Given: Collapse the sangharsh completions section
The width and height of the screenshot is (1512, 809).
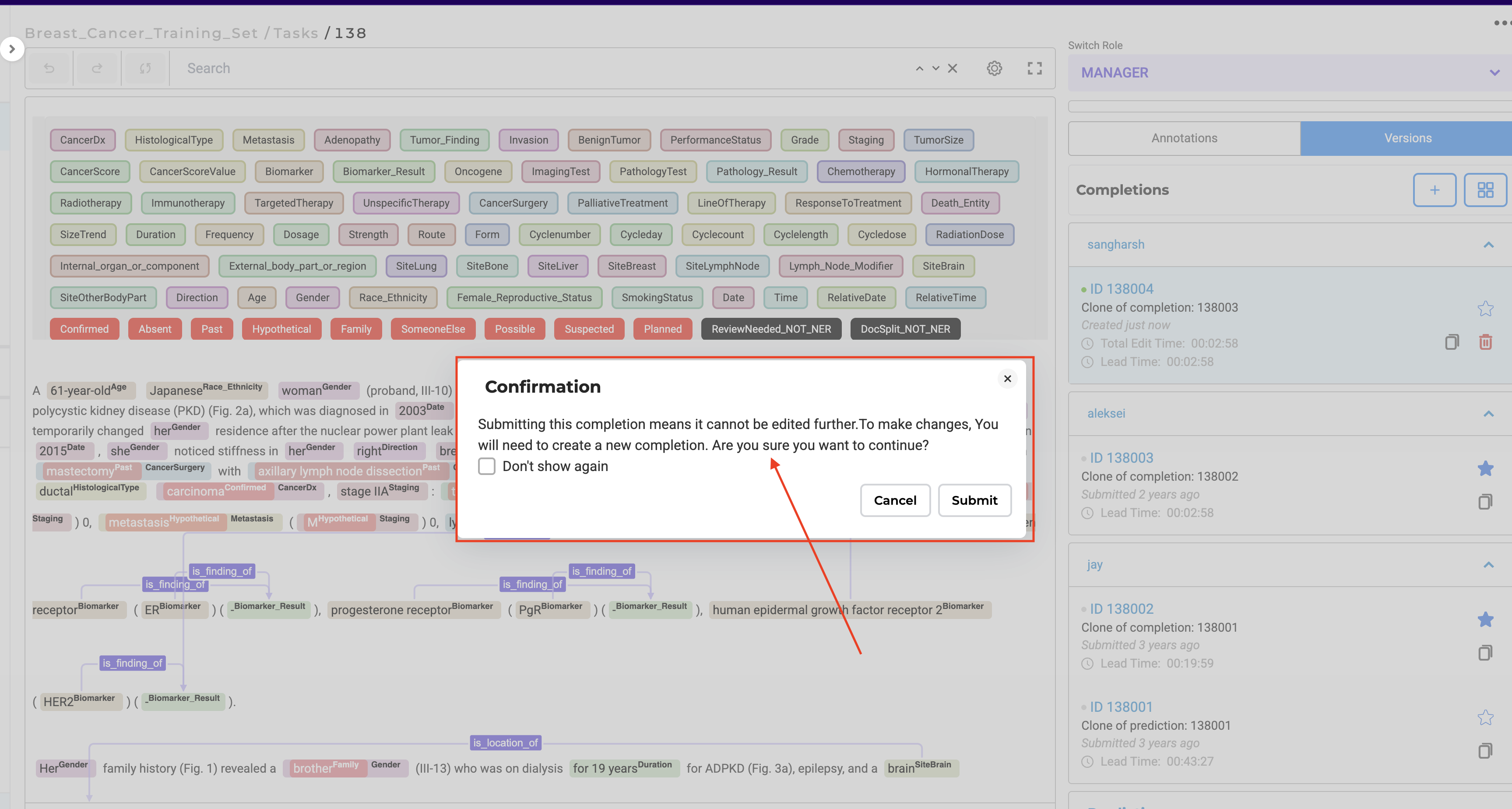Looking at the screenshot, I should point(1488,245).
